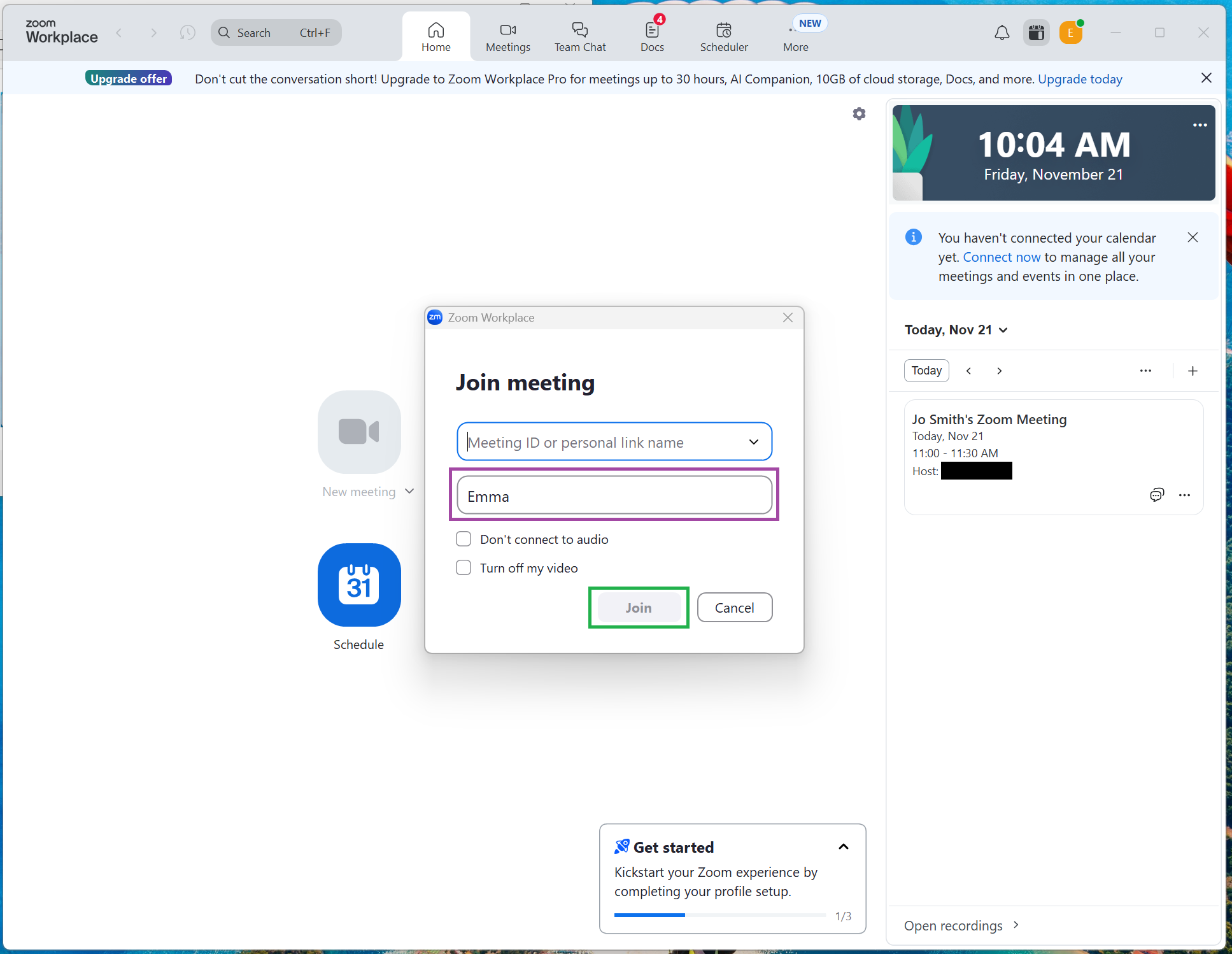Viewport: 1232px width, 954px height.
Task: Open the Meetings tab
Action: tap(508, 37)
